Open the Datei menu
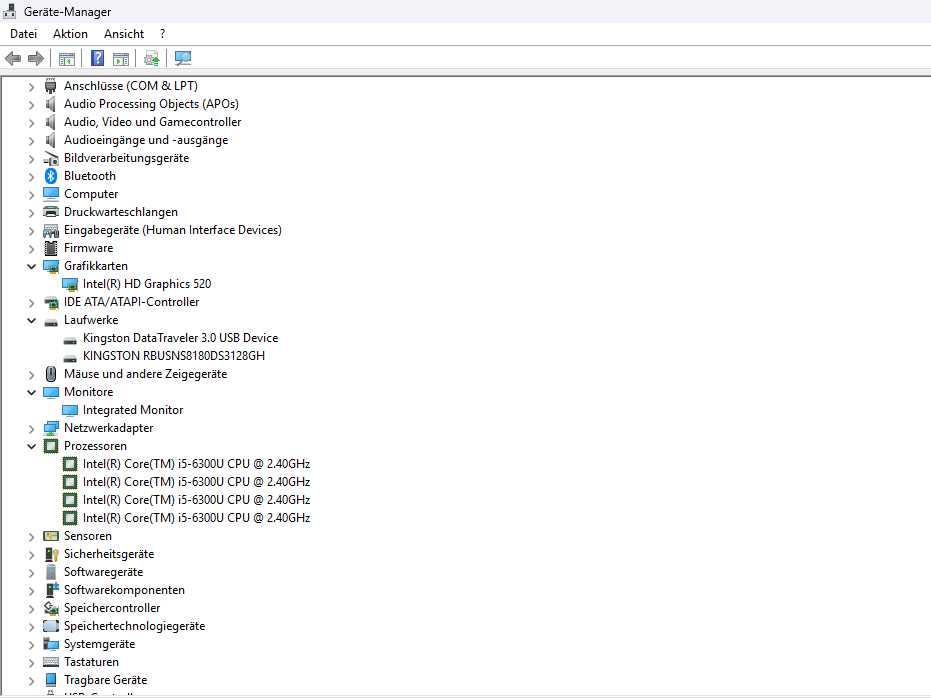Screen dimensions: 931x698 (x=23, y=34)
